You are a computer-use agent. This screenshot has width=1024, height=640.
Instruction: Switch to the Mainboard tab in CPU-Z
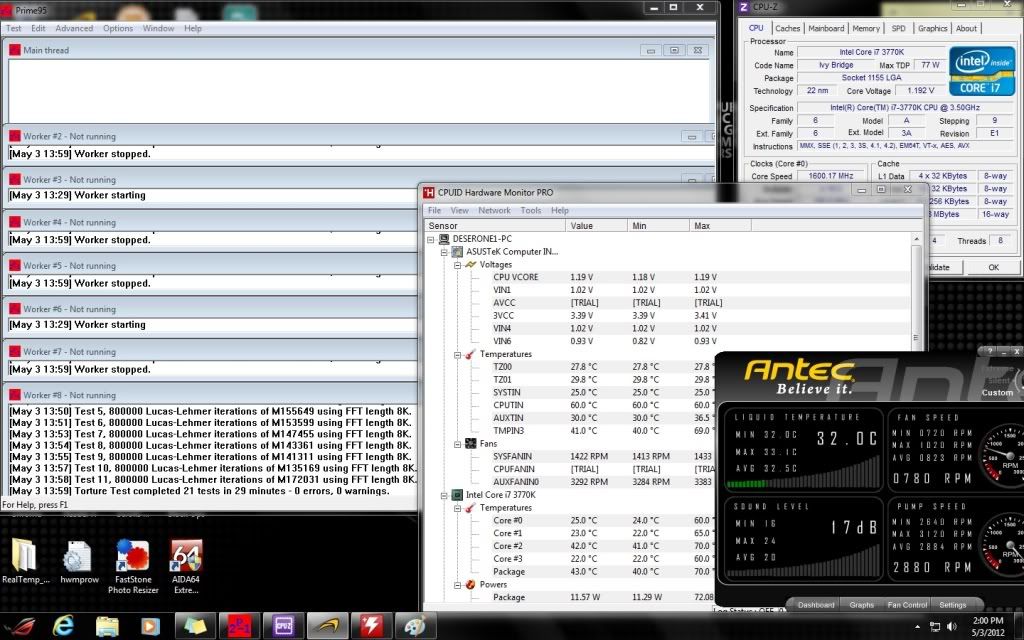click(x=826, y=28)
